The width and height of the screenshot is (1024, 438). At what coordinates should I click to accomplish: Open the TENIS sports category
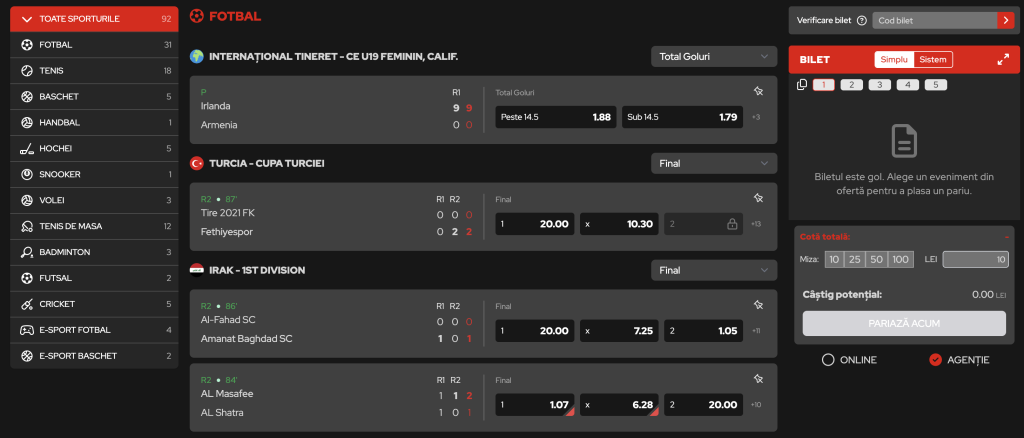(94, 70)
